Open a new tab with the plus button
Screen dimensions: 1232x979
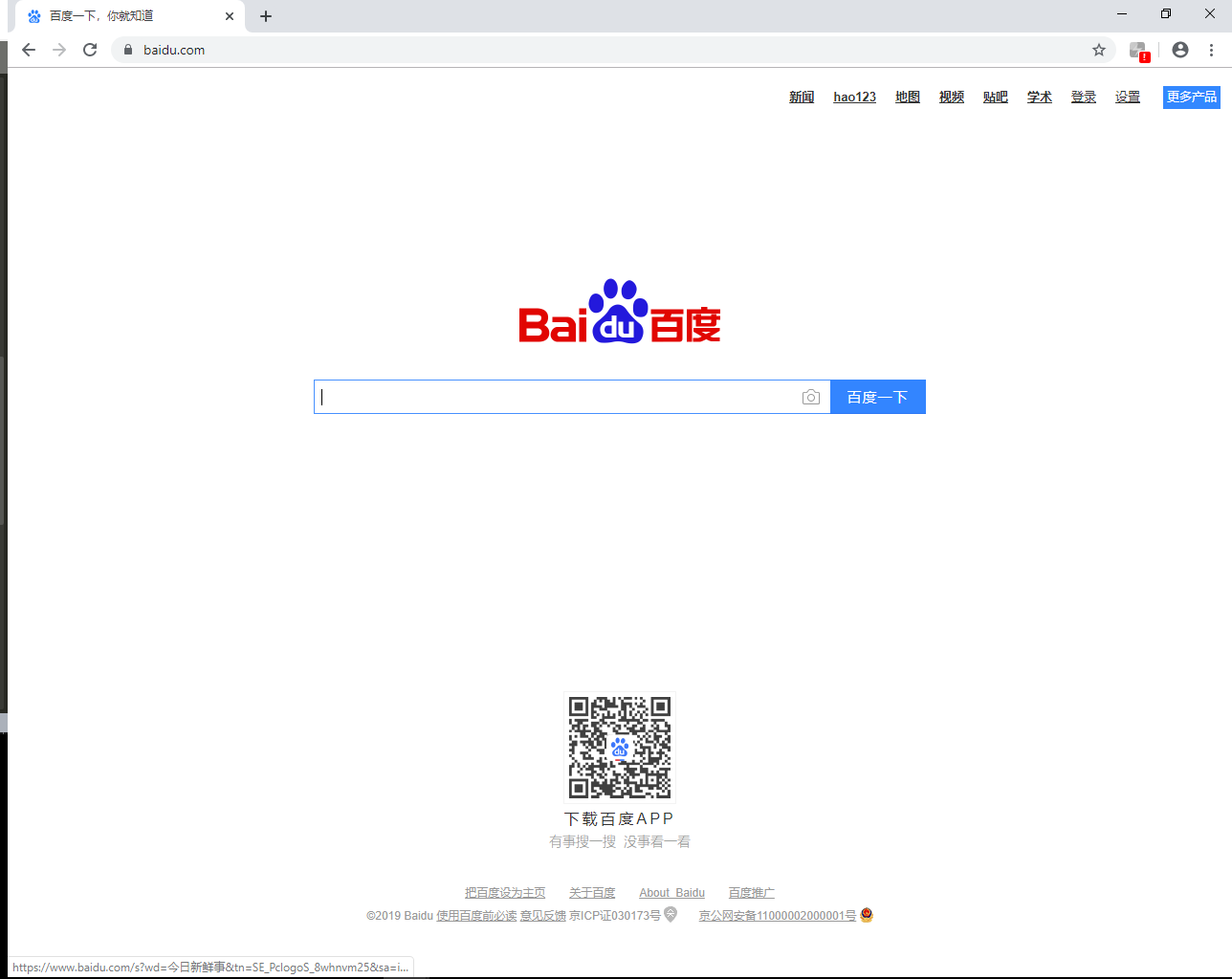266,16
